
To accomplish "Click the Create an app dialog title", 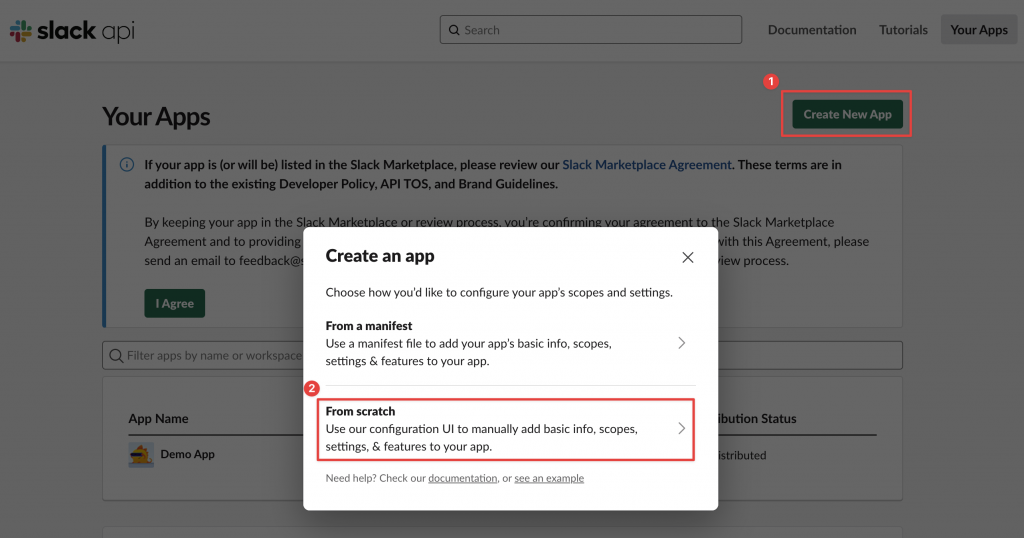I will (380, 256).
